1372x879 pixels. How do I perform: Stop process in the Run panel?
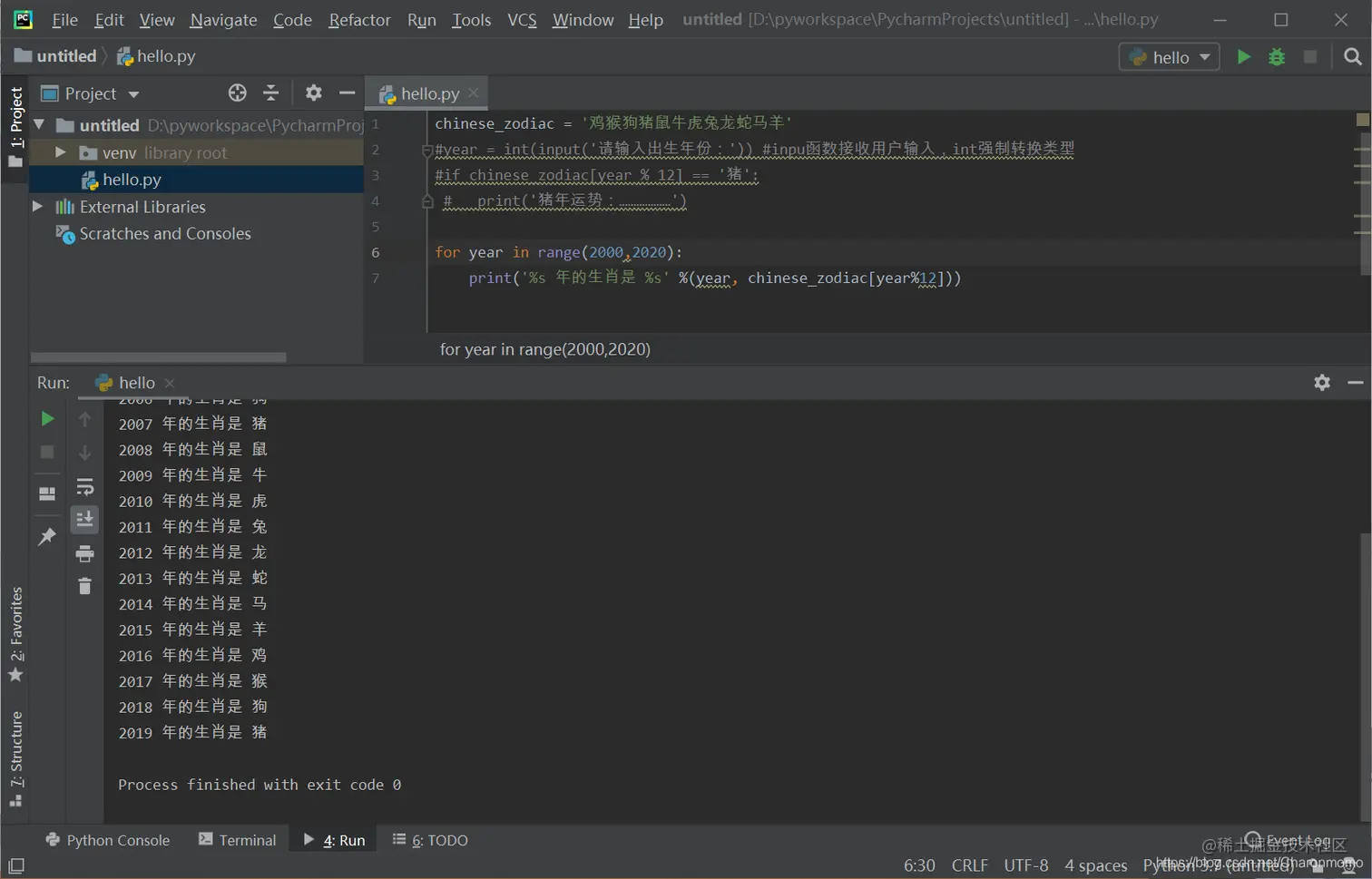point(47,452)
